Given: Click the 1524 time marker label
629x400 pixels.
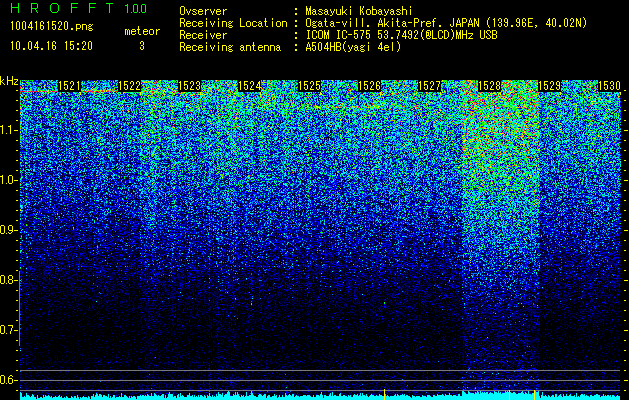Looking at the screenshot, I should [250, 86].
